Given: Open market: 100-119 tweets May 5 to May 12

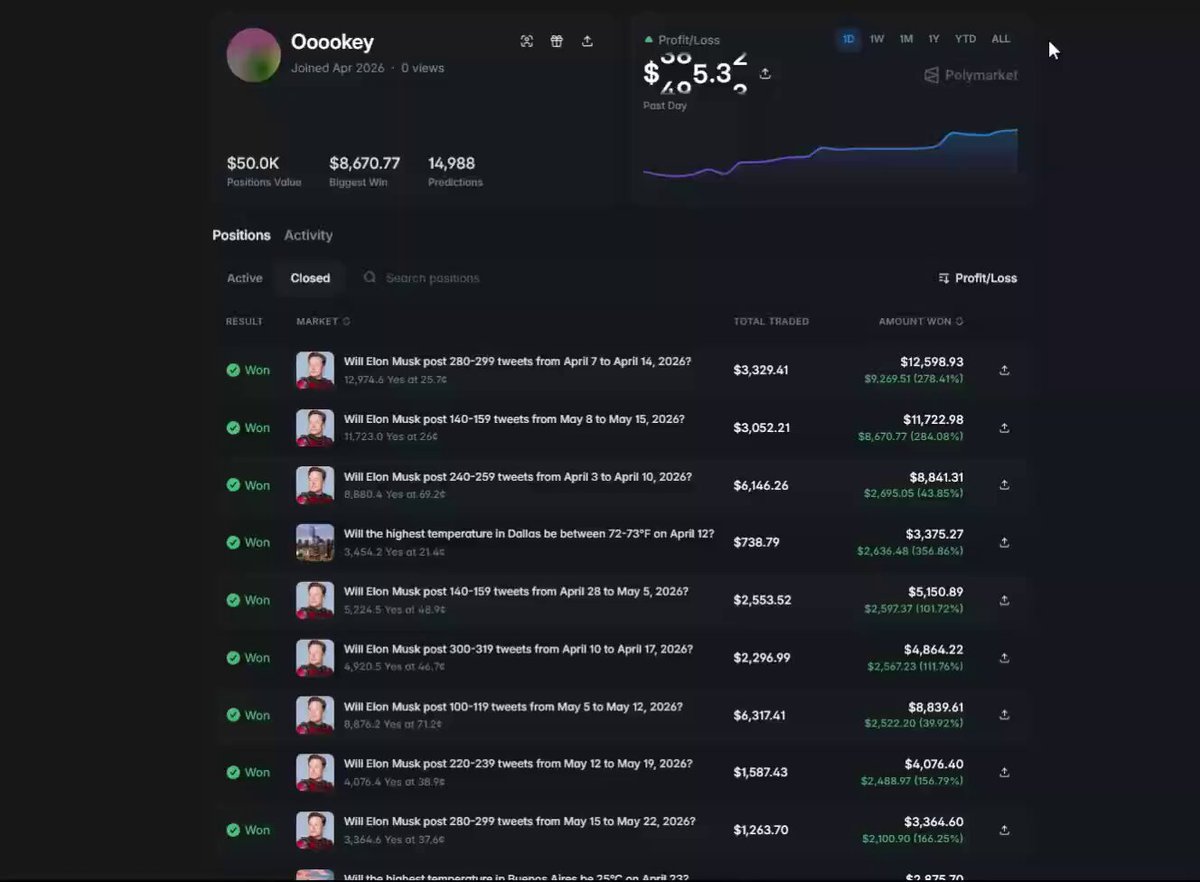Looking at the screenshot, I should click(513, 707).
